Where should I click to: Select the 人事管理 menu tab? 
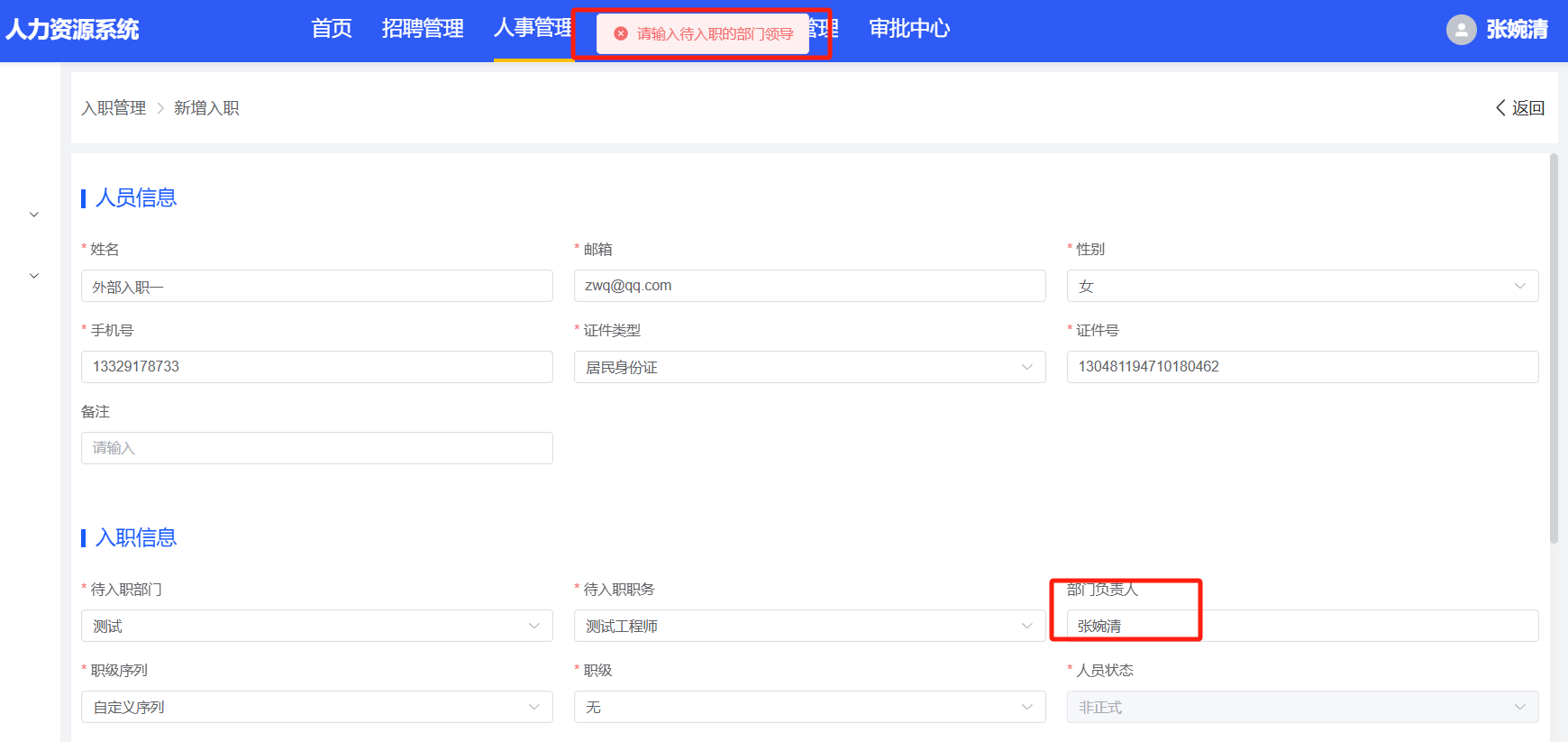point(533,29)
